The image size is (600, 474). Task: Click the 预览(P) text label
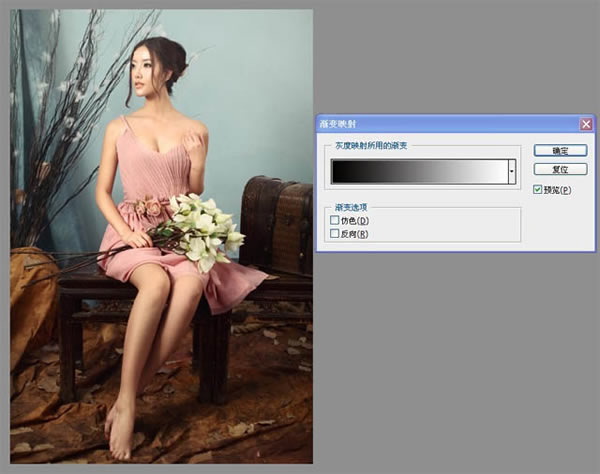(x=558, y=190)
